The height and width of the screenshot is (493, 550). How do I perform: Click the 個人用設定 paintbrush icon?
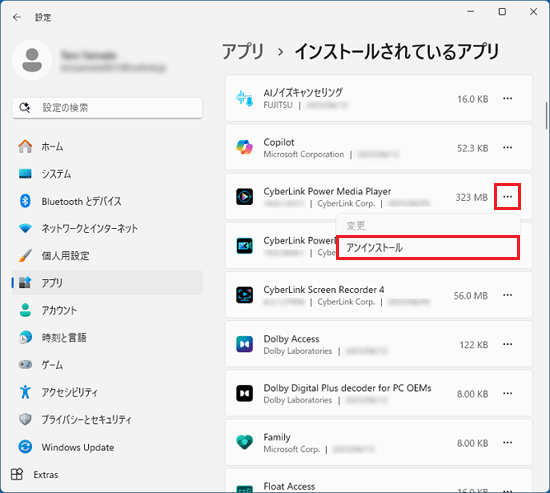tap(25, 256)
